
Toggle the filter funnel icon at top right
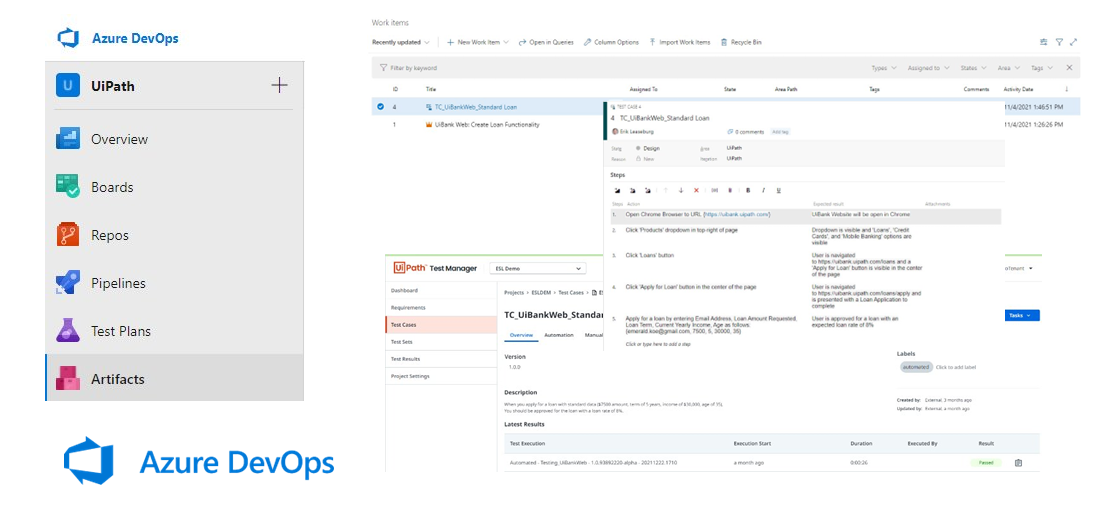(1060, 42)
